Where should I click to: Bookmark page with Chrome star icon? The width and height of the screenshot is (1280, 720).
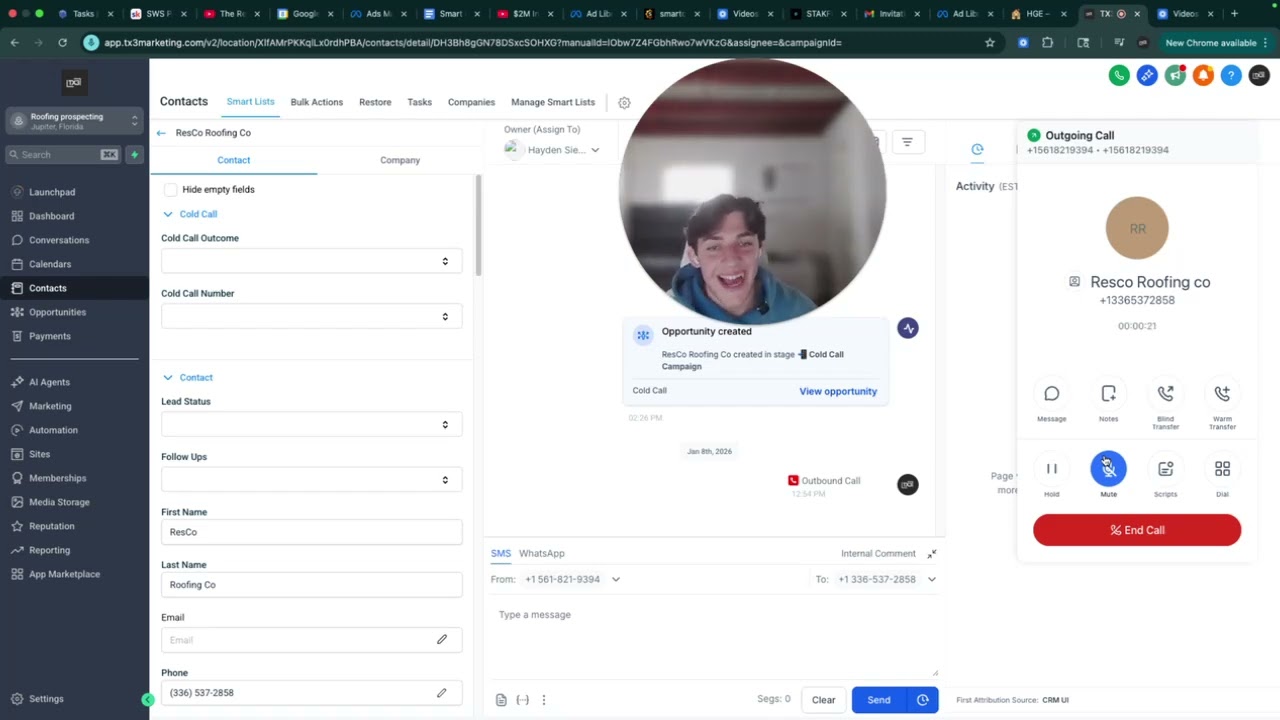(990, 43)
